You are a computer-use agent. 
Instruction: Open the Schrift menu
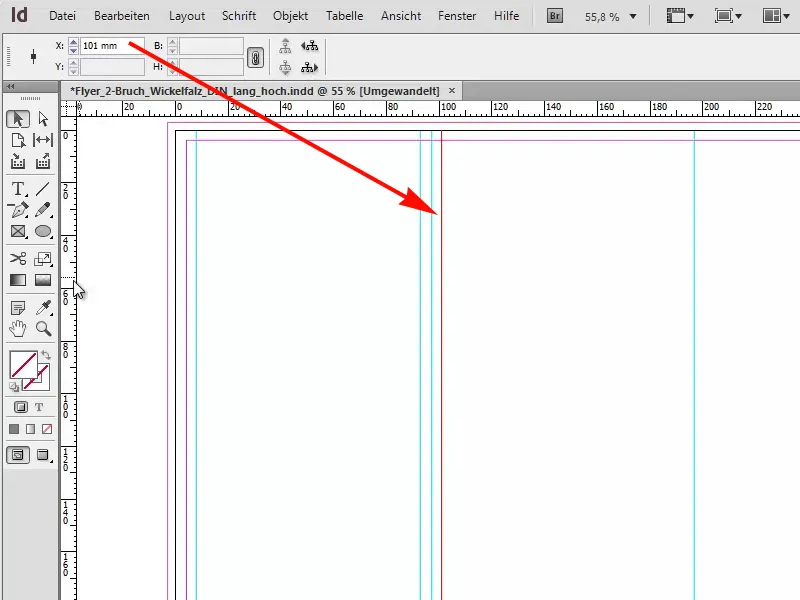point(239,16)
